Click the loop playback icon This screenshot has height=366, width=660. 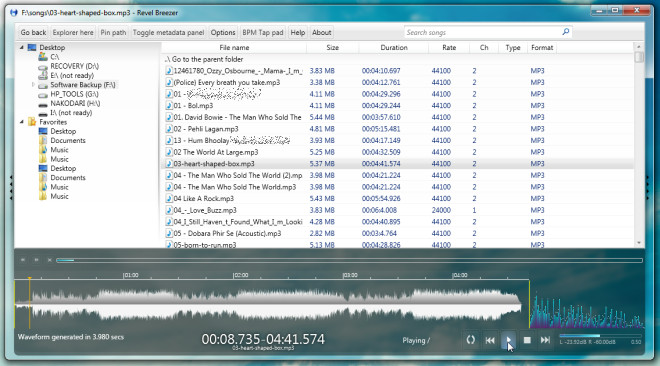471,340
